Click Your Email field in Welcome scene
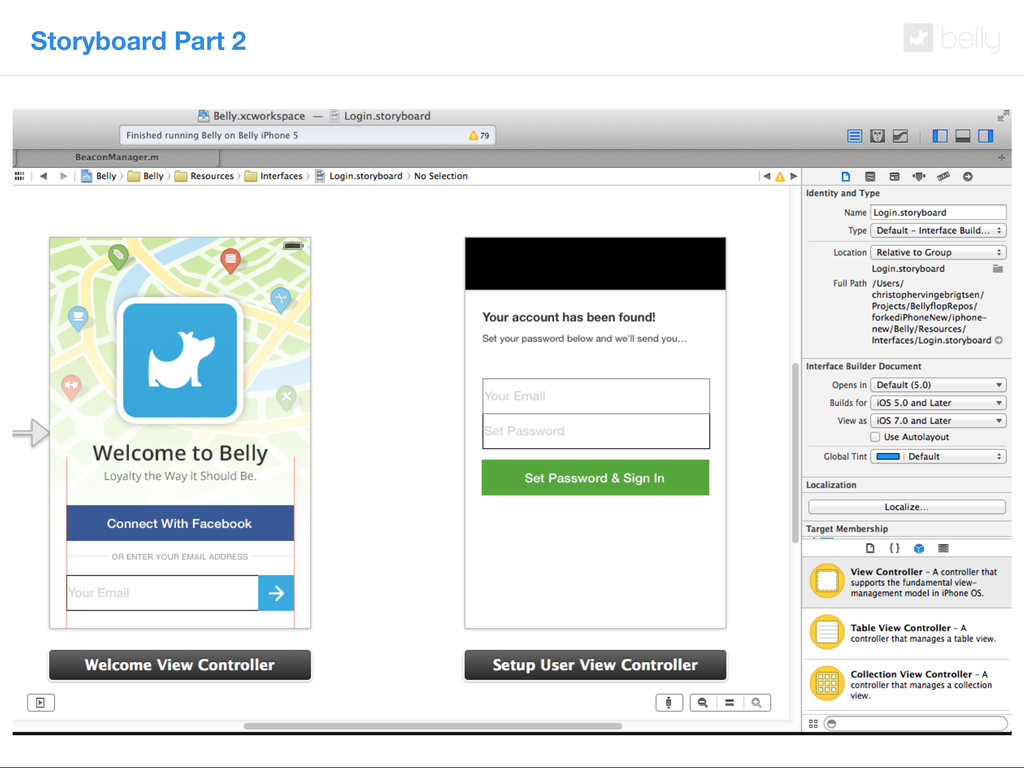This screenshot has width=1024, height=768. coord(163,593)
